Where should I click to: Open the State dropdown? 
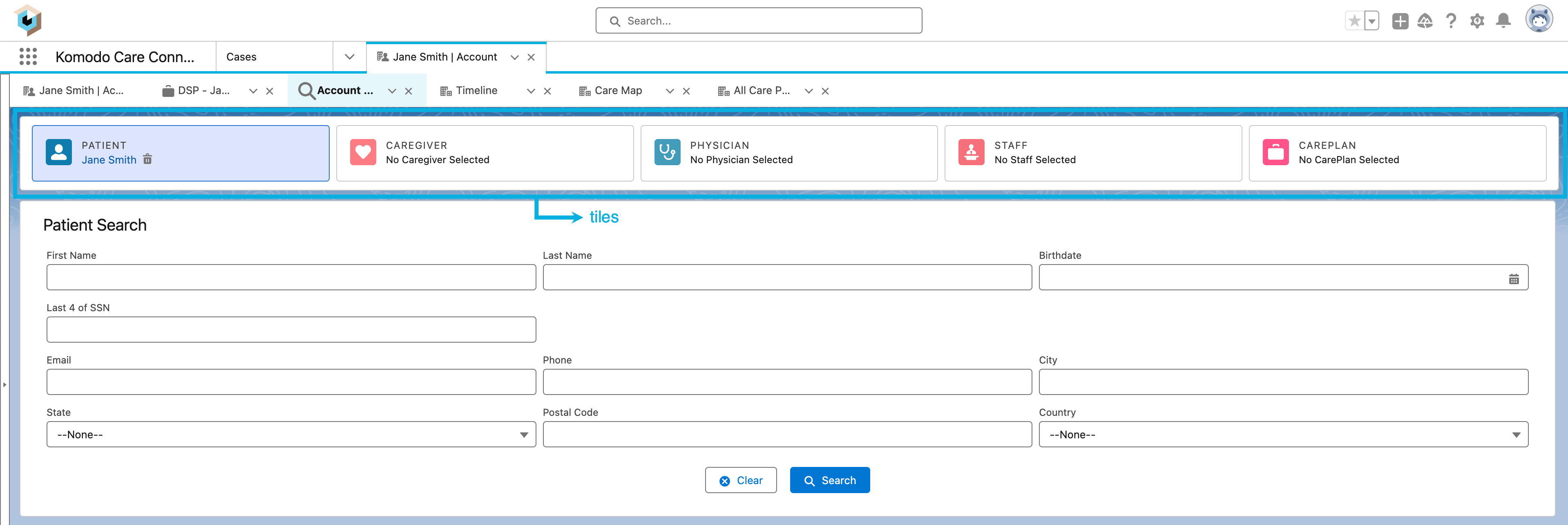click(291, 434)
